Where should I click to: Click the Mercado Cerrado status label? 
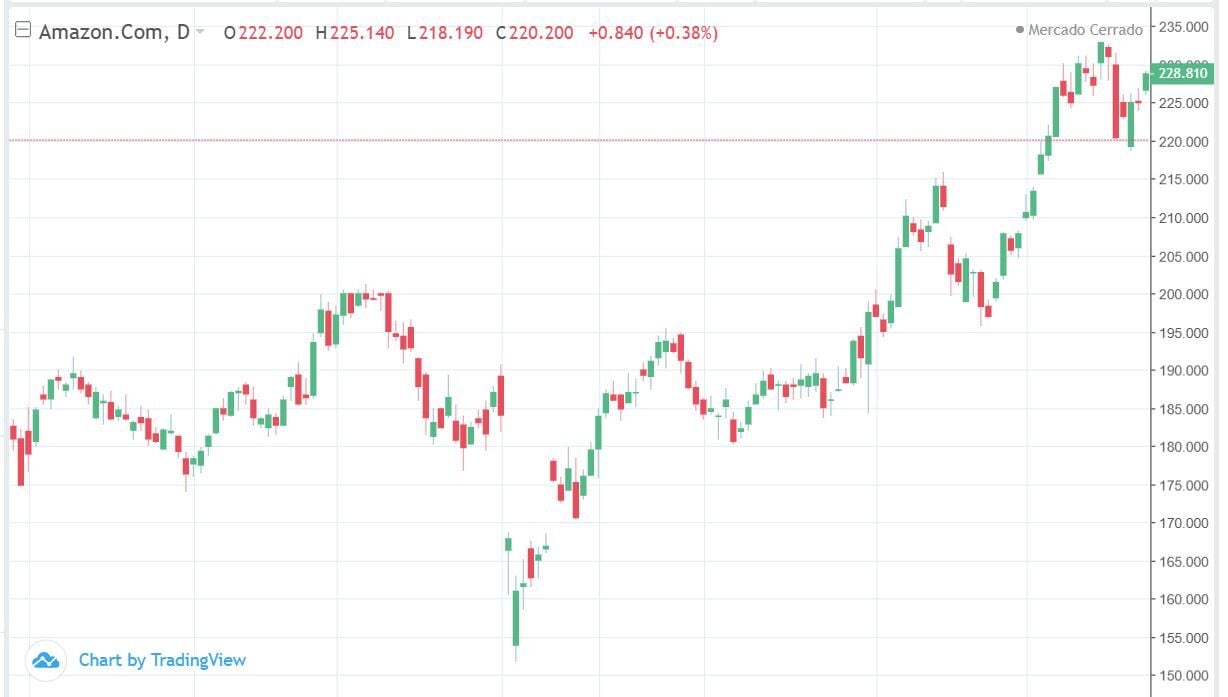(1085, 30)
